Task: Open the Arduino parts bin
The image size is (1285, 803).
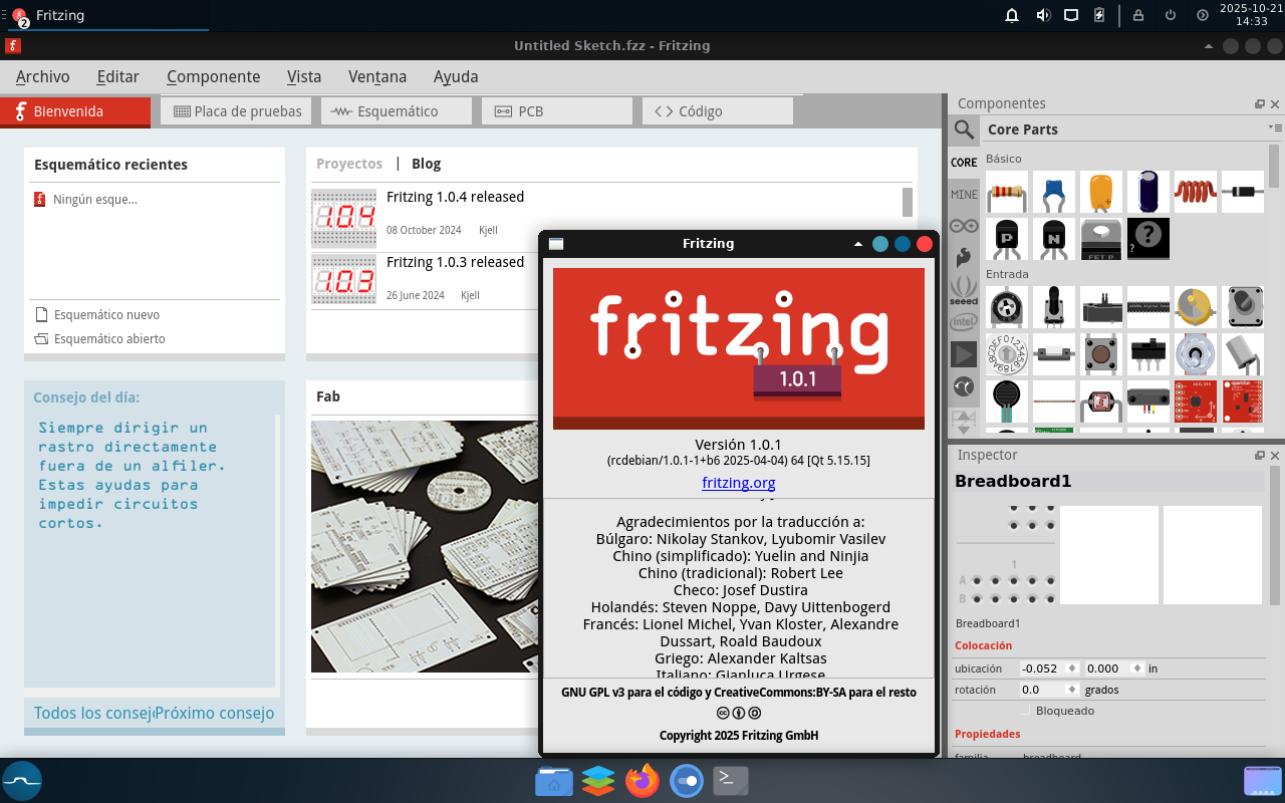Action: tap(964, 226)
